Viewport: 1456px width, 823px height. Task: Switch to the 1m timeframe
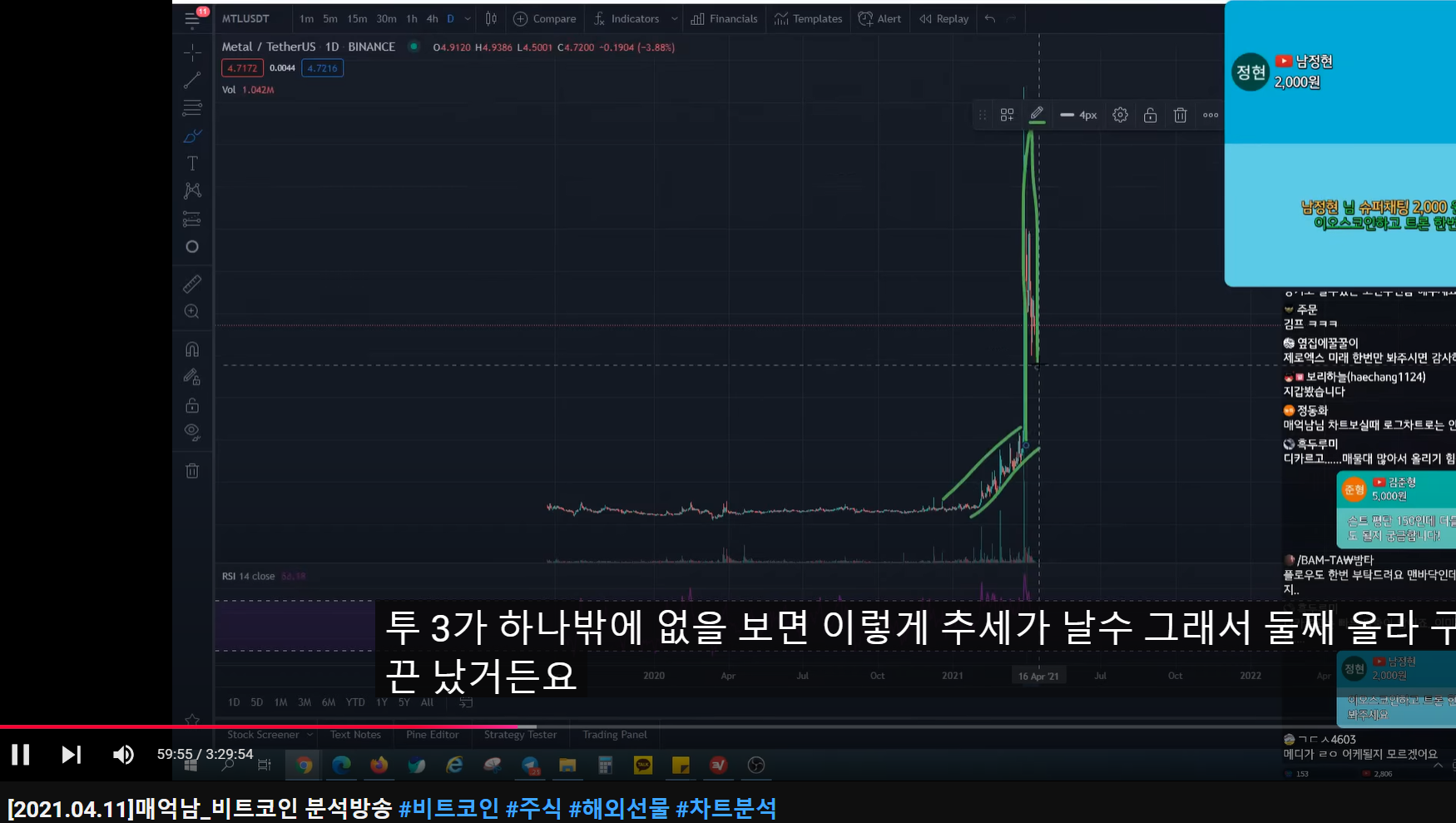[x=307, y=18]
